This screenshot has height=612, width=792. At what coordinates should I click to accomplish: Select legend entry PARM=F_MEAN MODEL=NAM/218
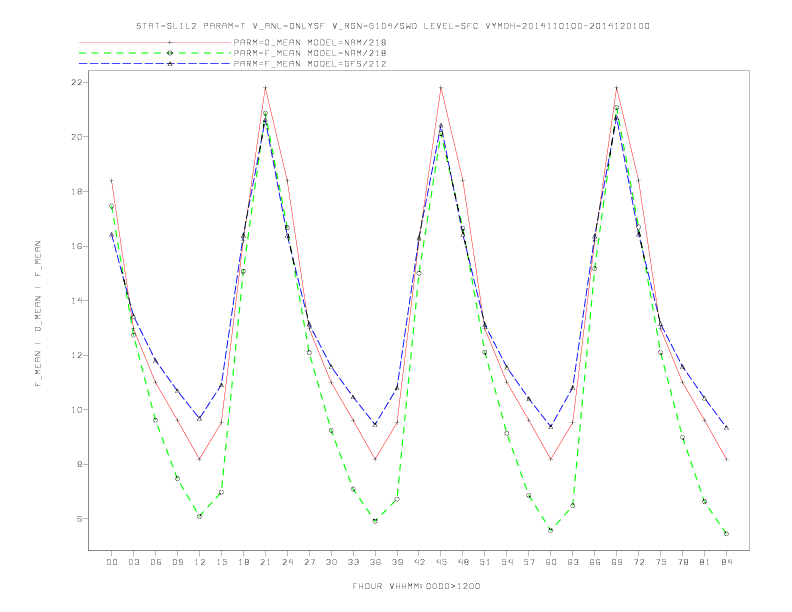tap(310, 53)
